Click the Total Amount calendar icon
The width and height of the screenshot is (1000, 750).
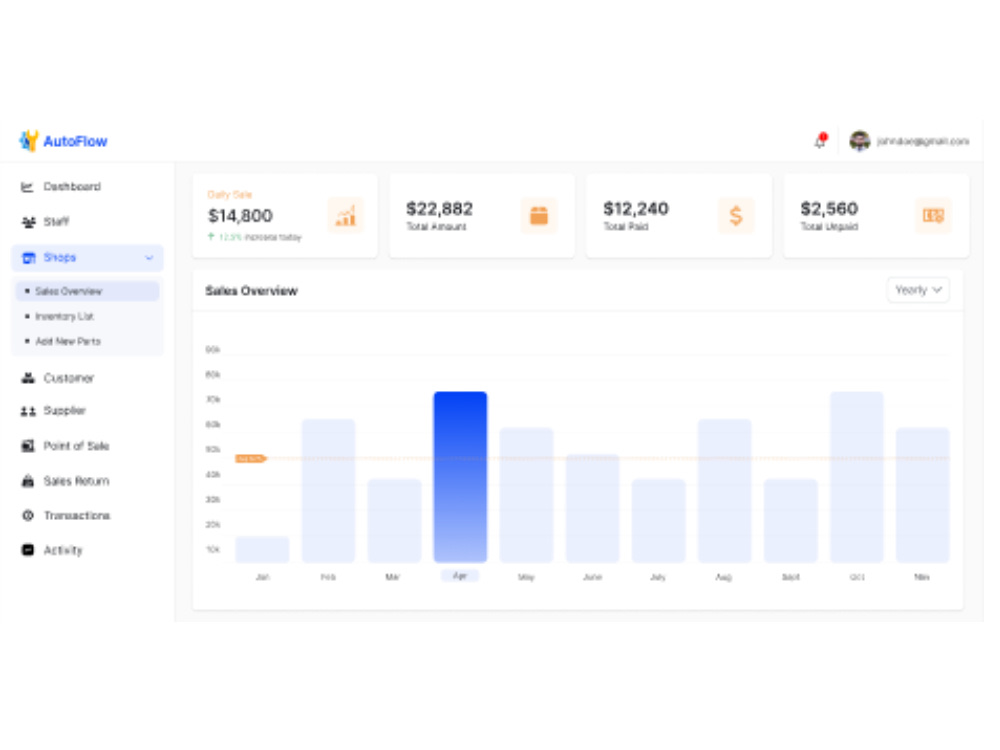point(539,216)
